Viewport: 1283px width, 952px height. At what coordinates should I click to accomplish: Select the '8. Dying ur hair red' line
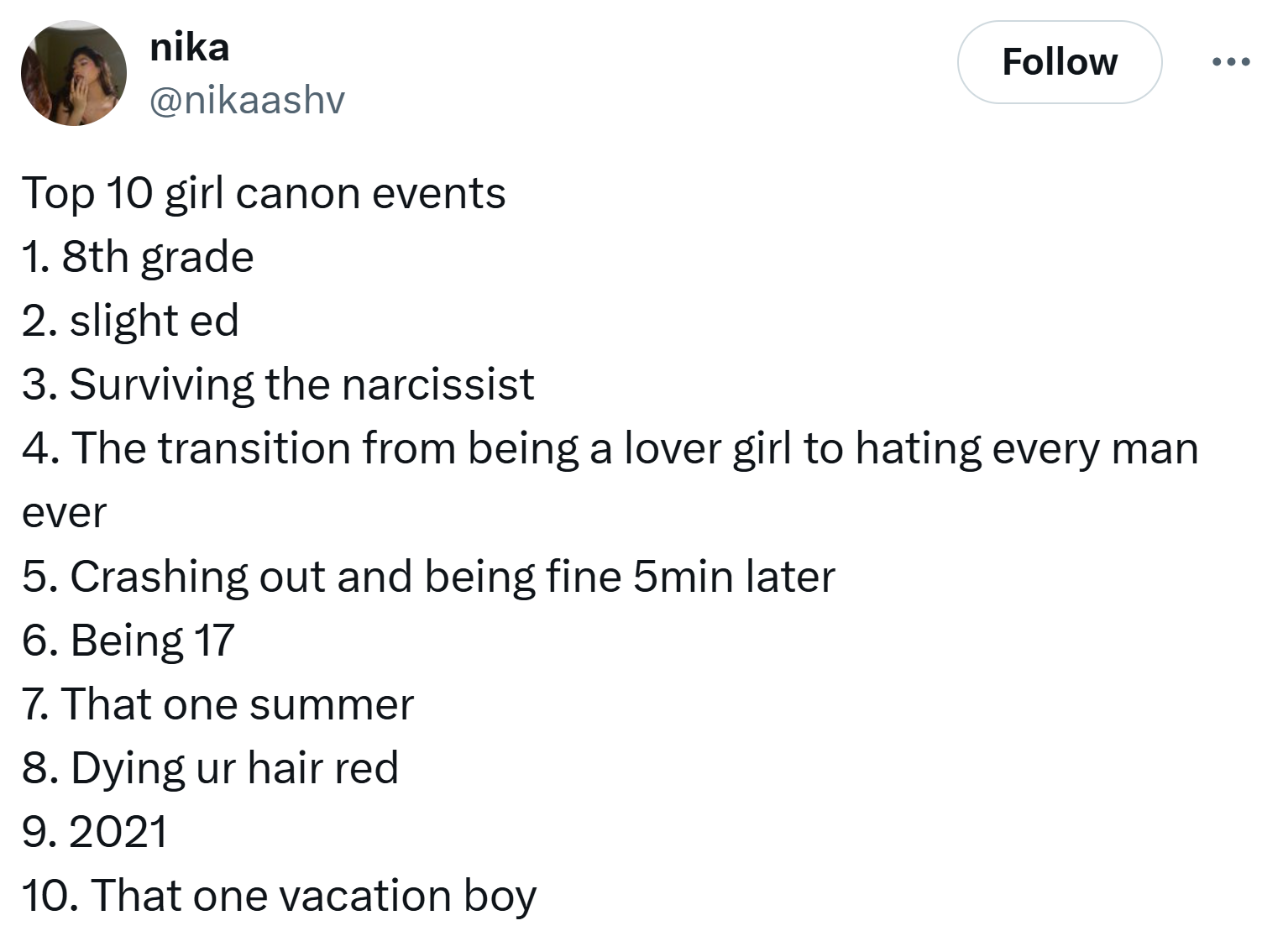pyautogui.click(x=210, y=768)
